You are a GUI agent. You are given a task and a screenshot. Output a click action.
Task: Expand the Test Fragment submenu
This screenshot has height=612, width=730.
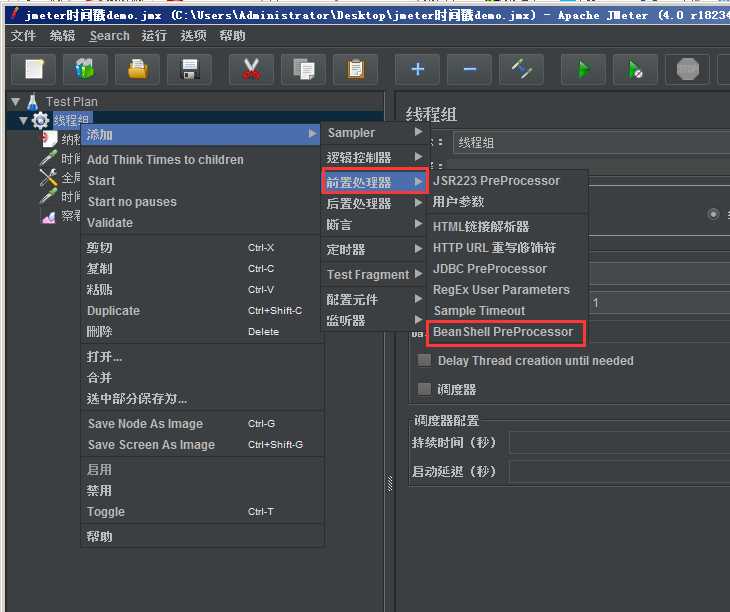click(x=374, y=275)
